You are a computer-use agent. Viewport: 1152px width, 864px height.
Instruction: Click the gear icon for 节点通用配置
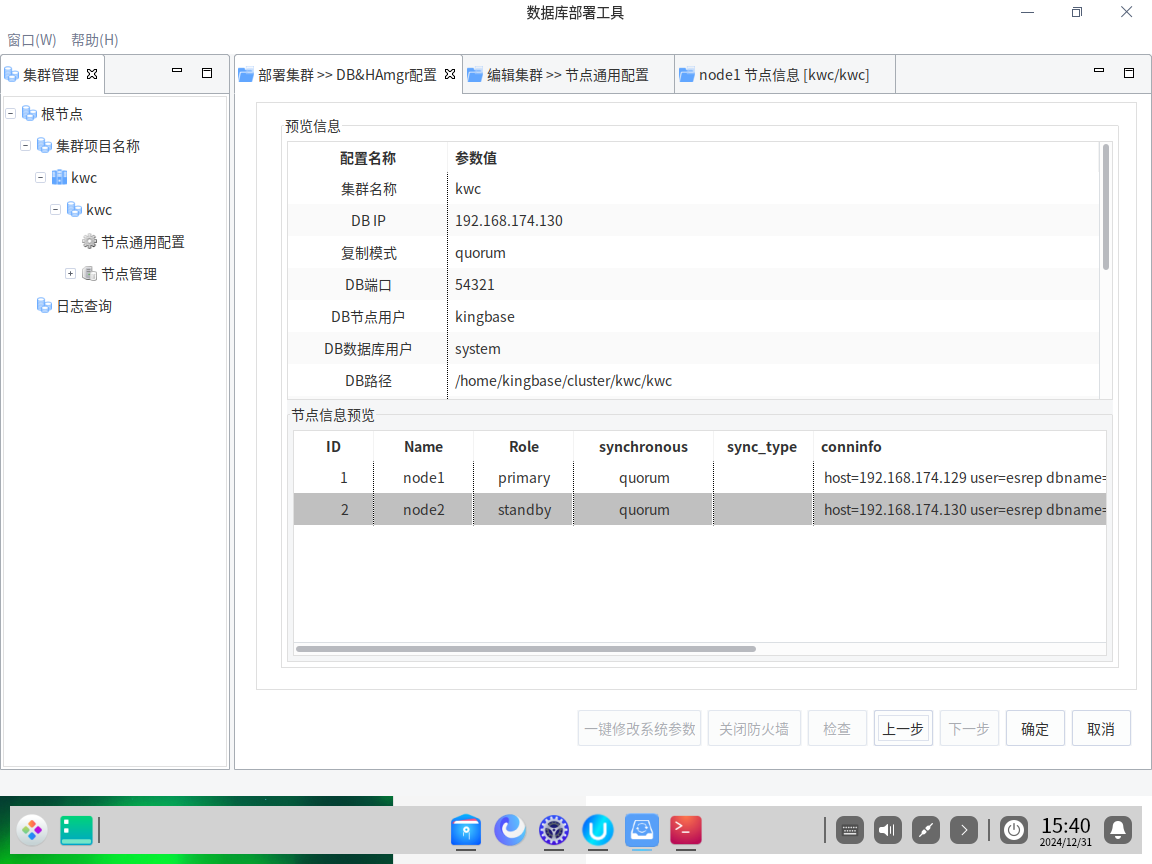(x=90, y=242)
